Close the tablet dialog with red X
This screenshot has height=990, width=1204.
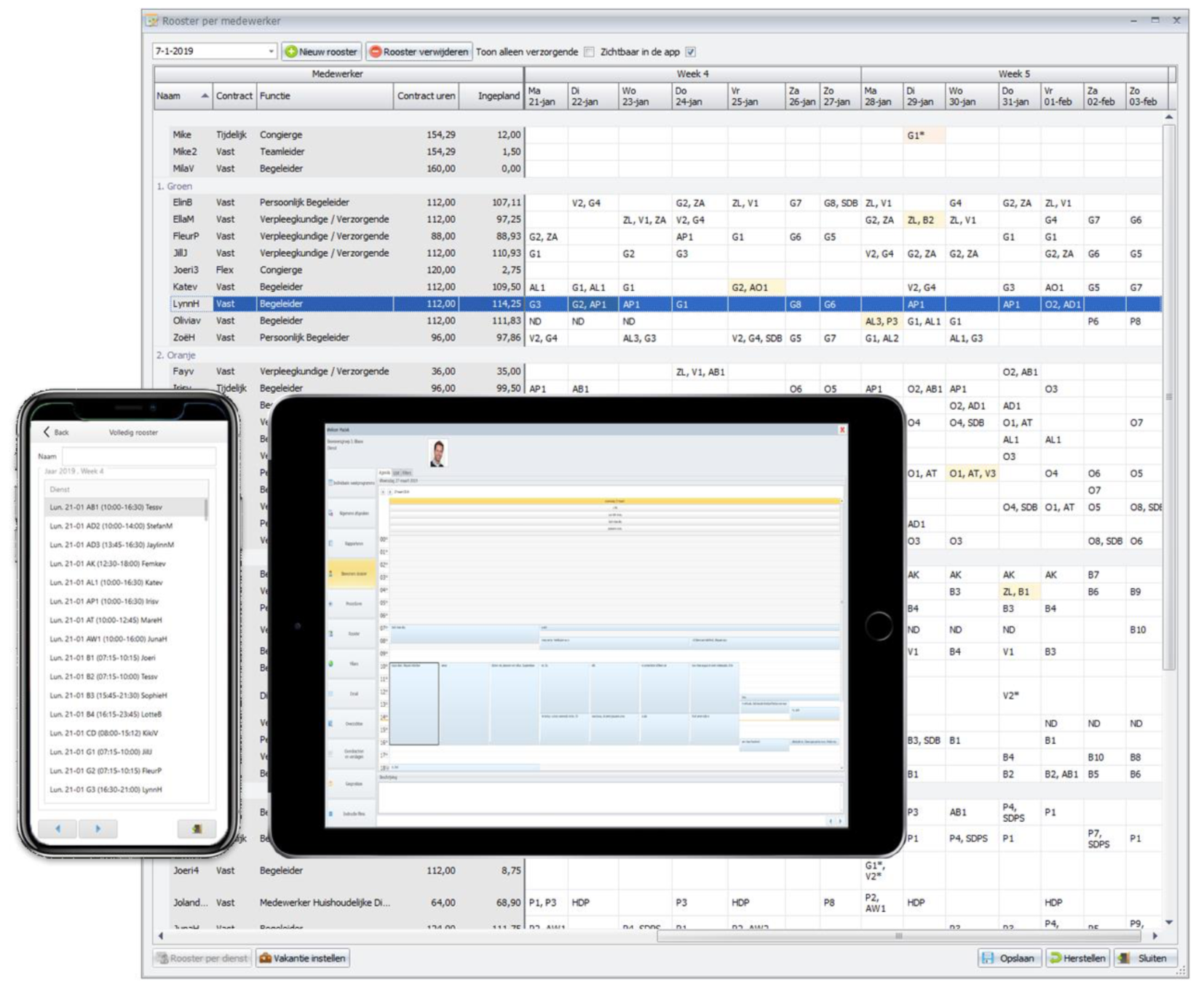[842, 430]
